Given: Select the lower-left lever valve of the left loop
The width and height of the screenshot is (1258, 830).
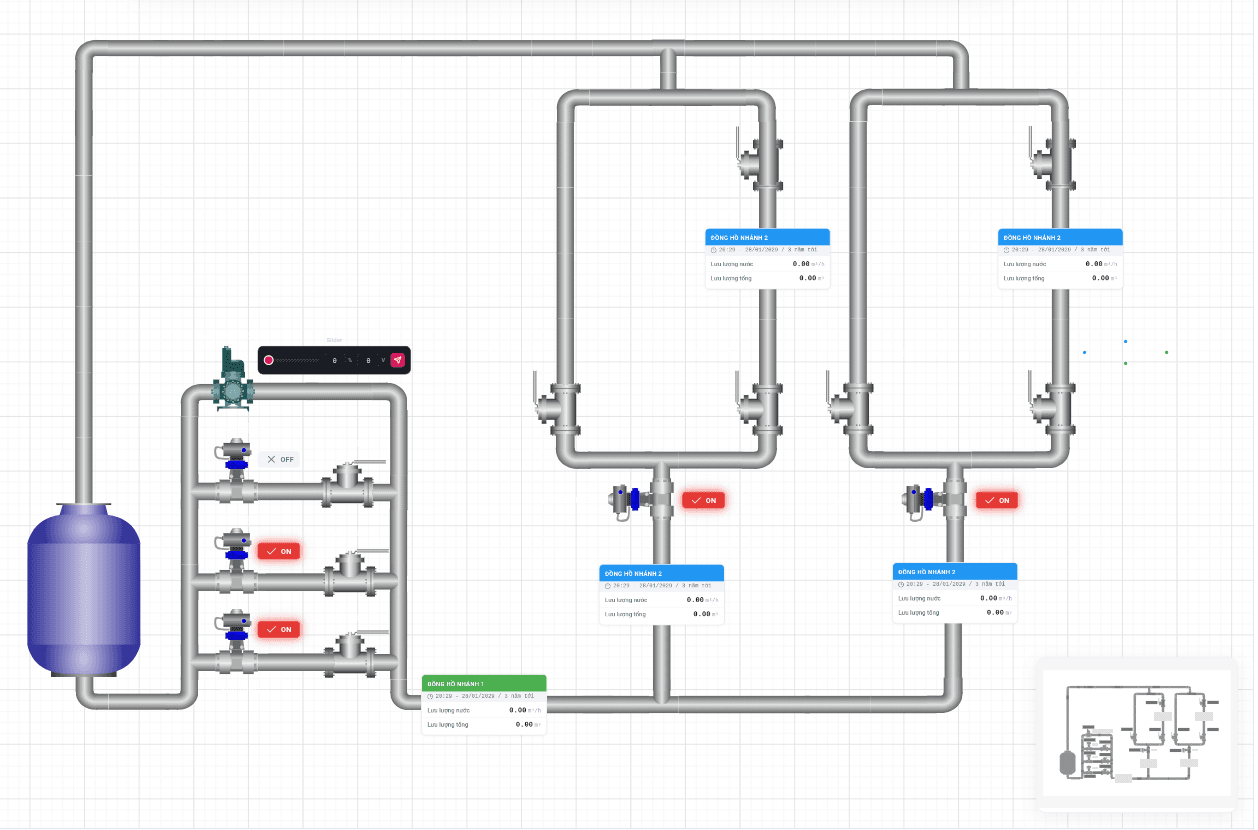Looking at the screenshot, I should pyautogui.click(x=557, y=402).
